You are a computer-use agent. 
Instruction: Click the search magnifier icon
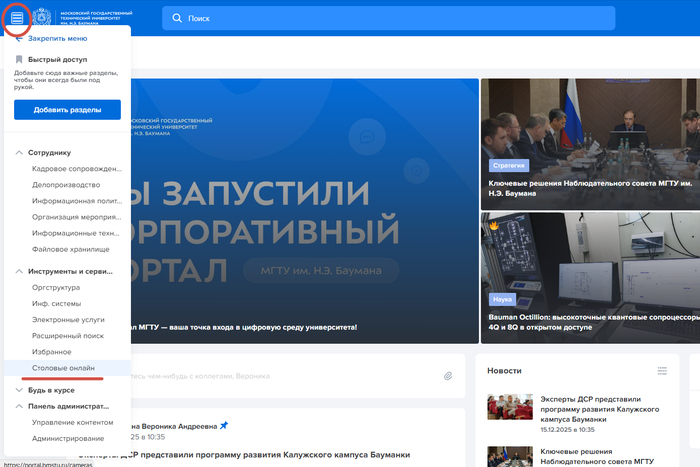(176, 18)
